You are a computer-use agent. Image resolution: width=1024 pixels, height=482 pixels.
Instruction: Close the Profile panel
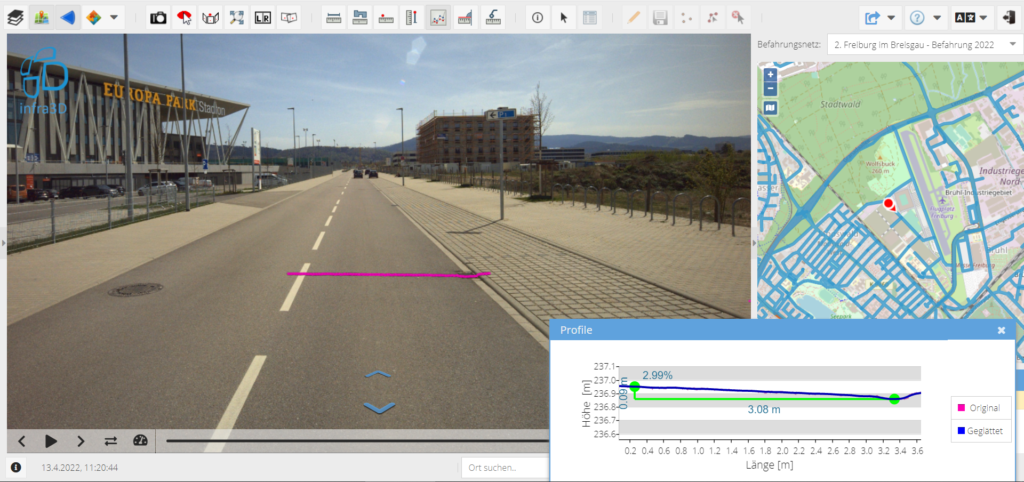click(1001, 330)
